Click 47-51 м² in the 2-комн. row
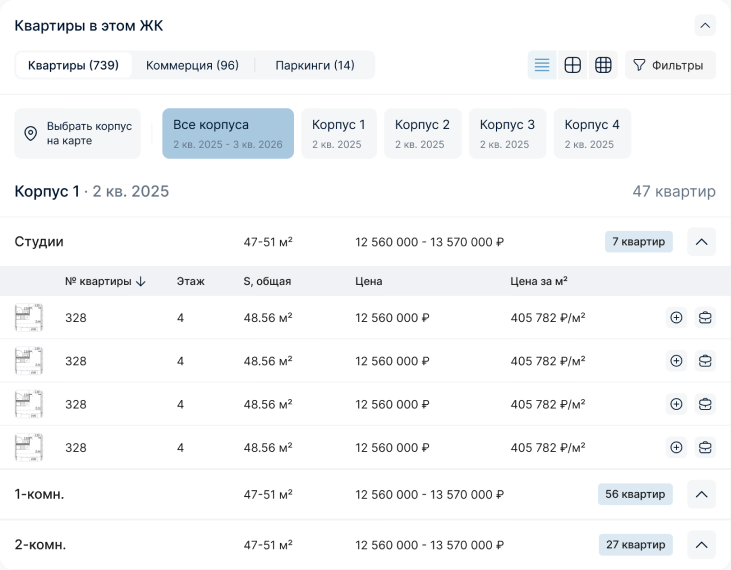 point(268,545)
